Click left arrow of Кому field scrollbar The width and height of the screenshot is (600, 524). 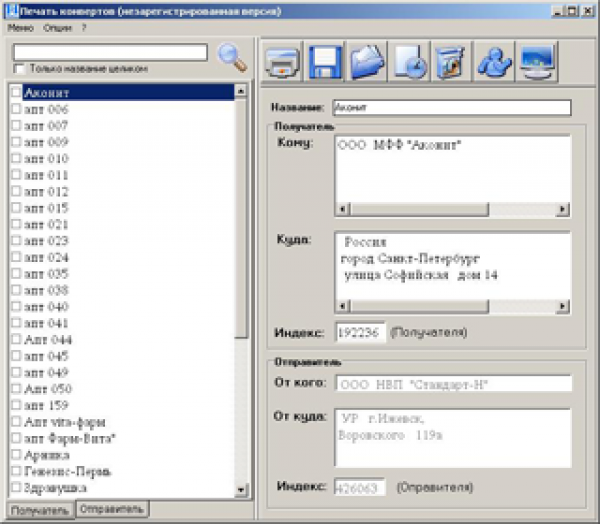pos(343,209)
